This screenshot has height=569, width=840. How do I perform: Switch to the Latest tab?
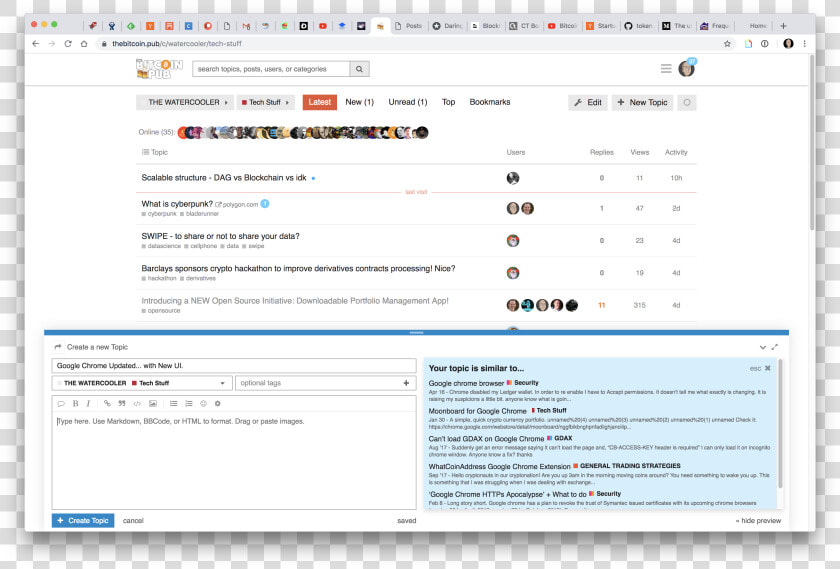[320, 102]
